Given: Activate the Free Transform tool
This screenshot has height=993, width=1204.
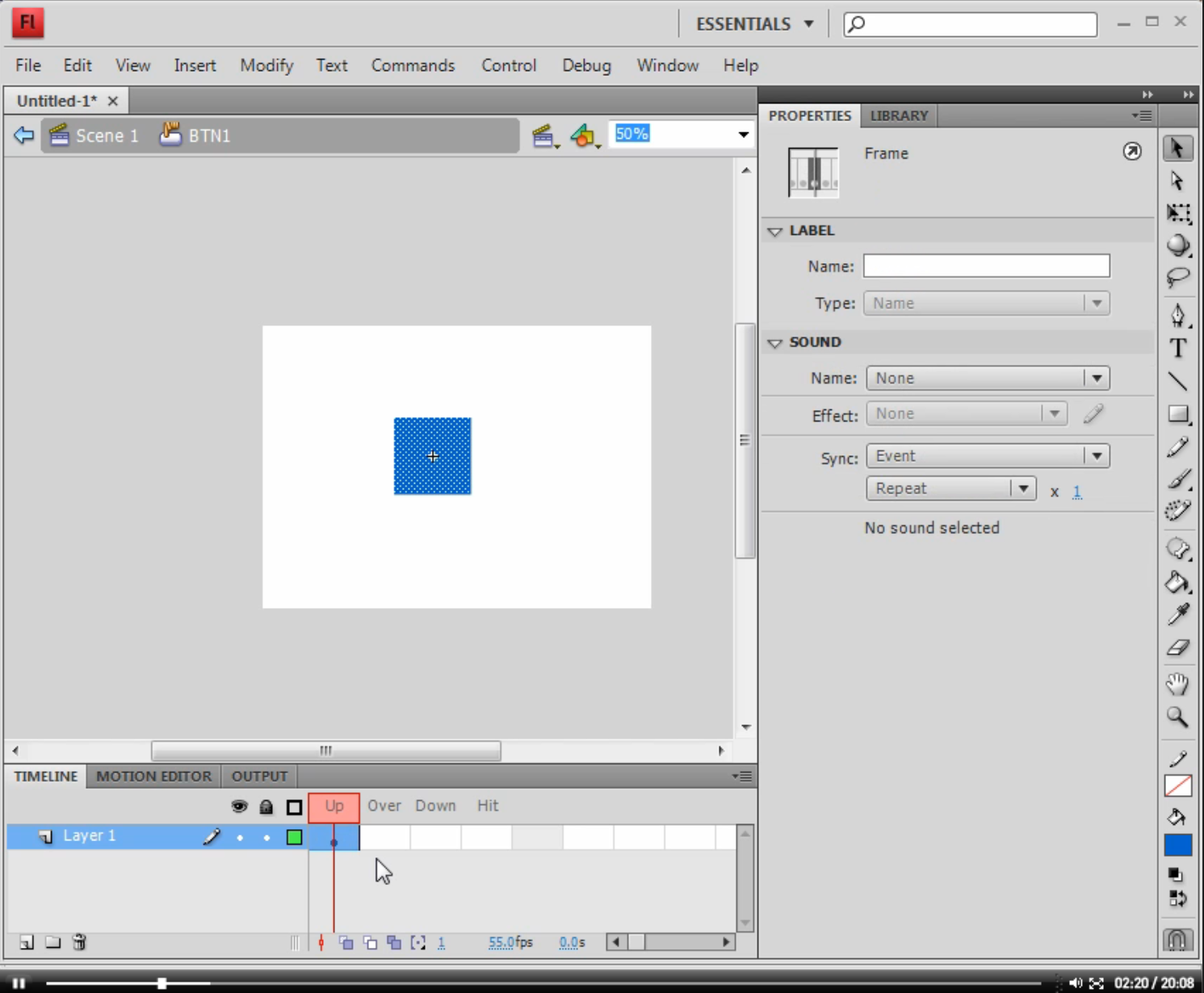Looking at the screenshot, I should click(x=1178, y=213).
